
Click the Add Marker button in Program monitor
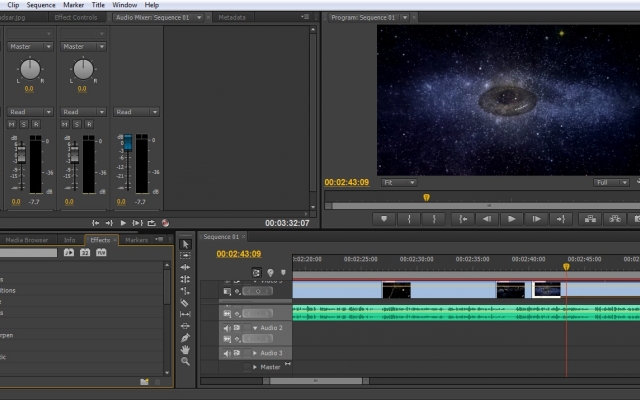click(x=385, y=218)
